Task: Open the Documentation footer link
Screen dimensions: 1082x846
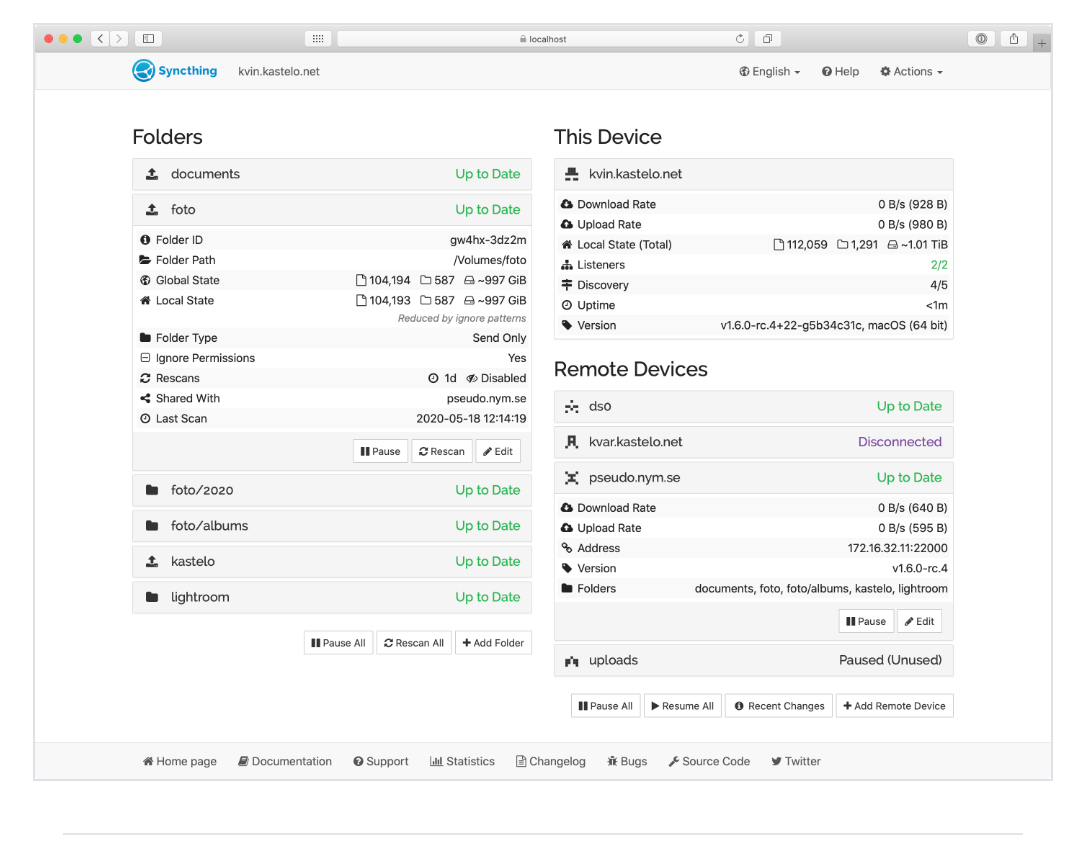Action: pyautogui.click(x=285, y=761)
